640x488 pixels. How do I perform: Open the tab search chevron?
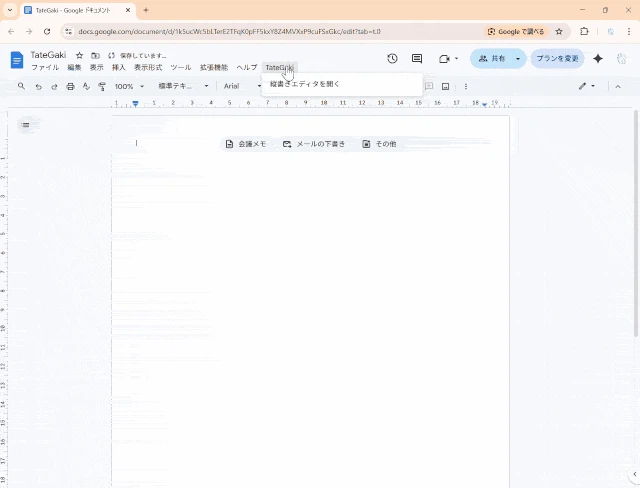pos(10,10)
